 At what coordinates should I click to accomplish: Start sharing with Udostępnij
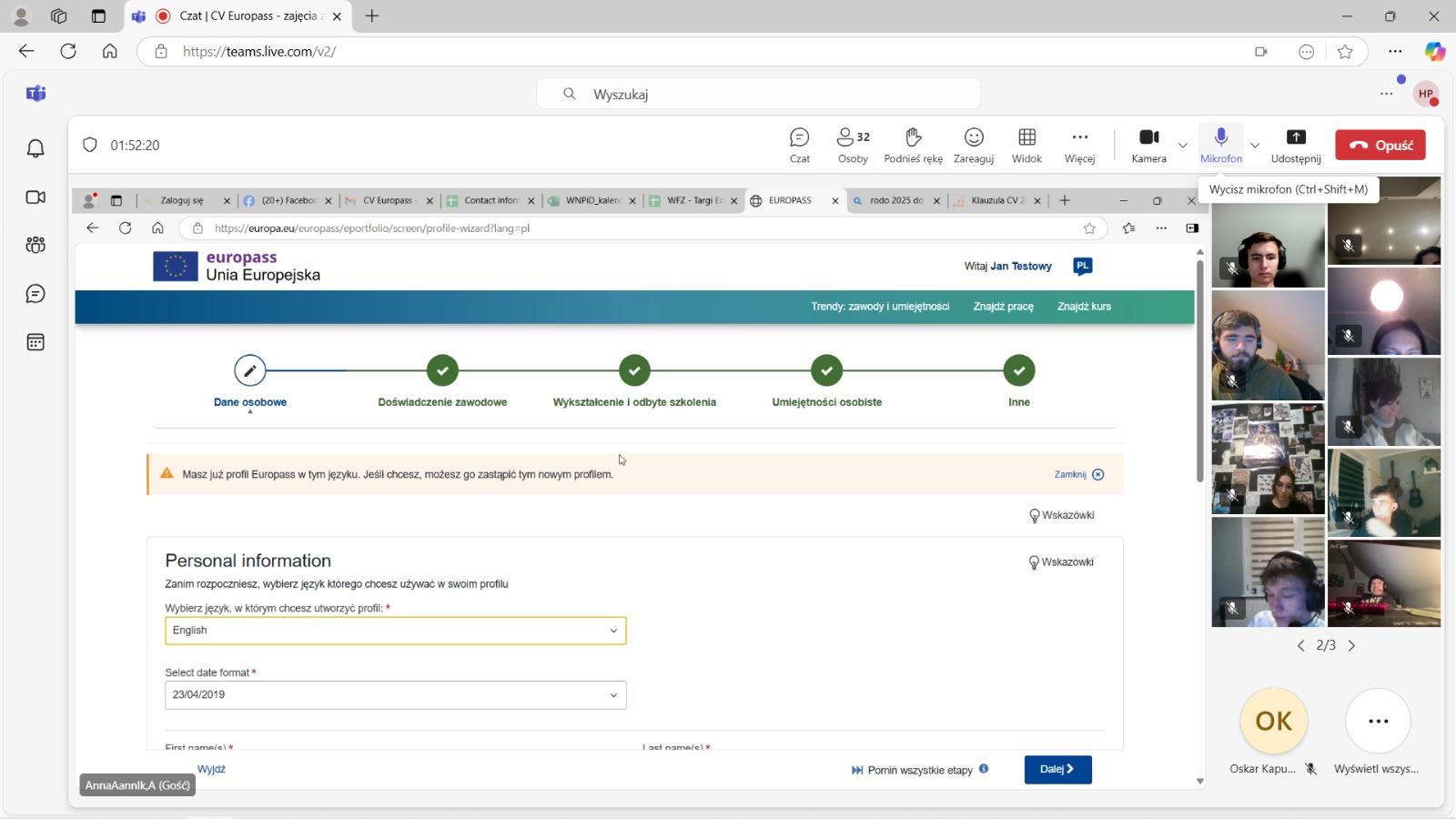pos(1296,146)
